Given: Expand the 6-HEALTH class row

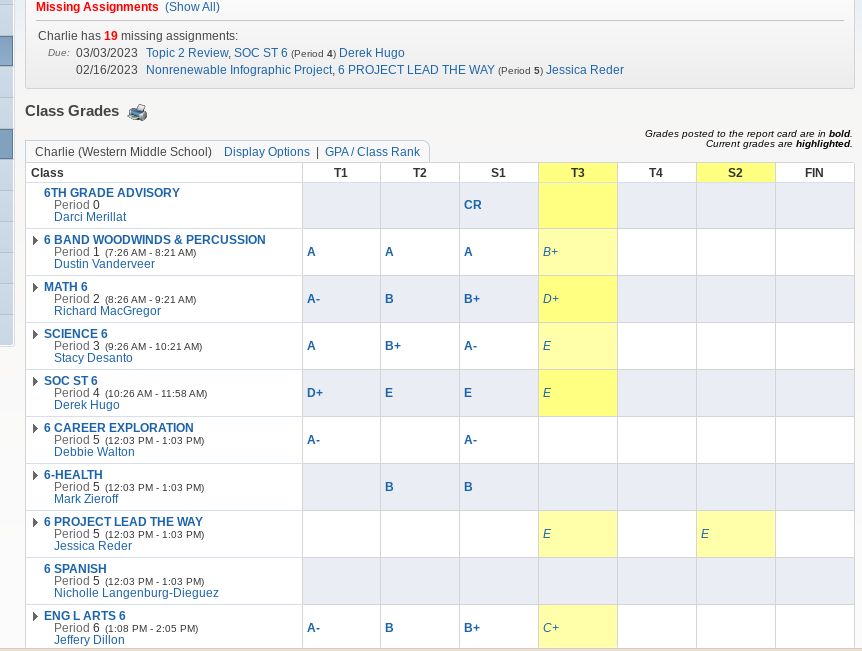Looking at the screenshot, I should coord(35,475).
